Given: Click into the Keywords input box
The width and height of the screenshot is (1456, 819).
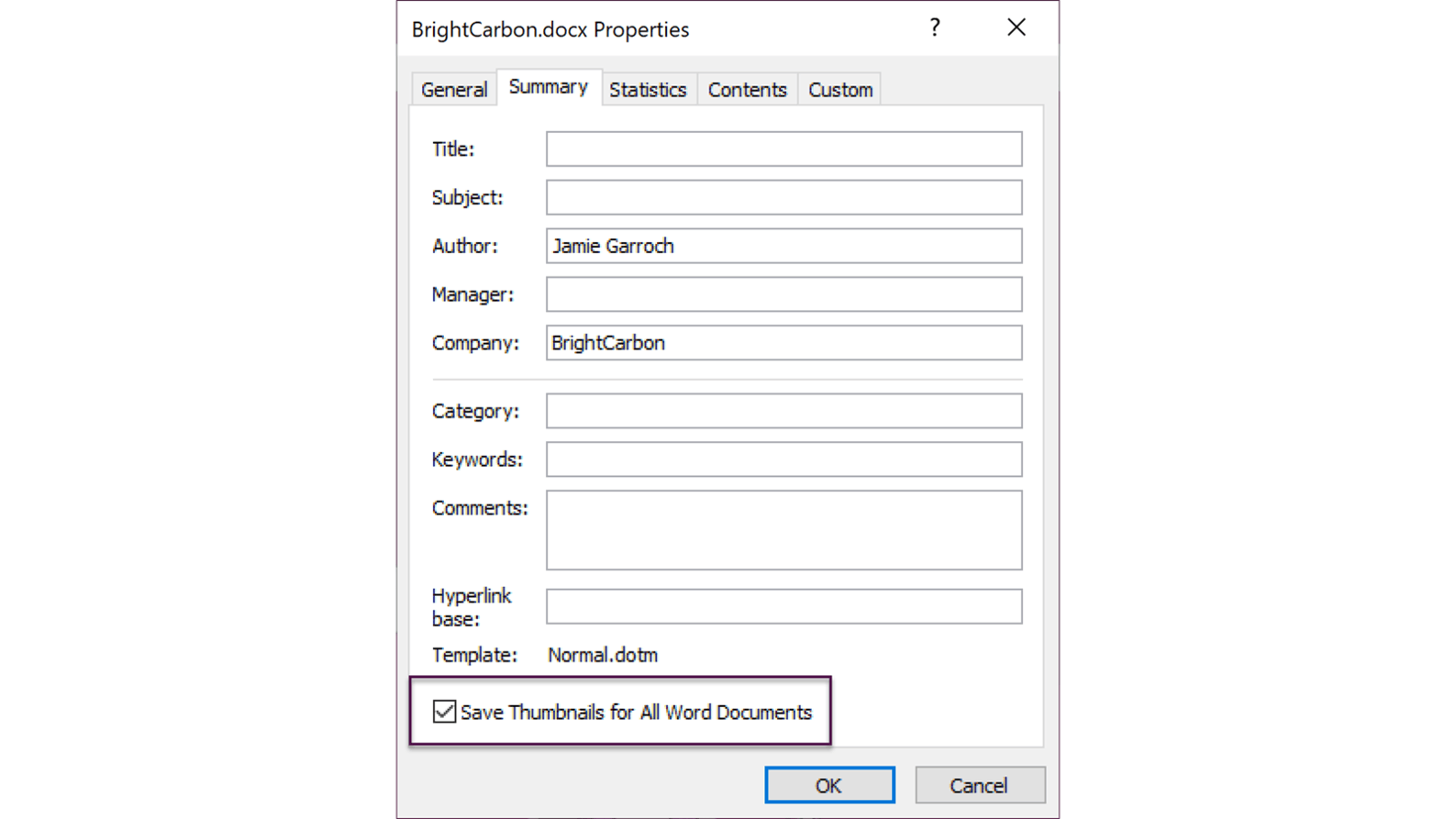Looking at the screenshot, I should (x=784, y=459).
